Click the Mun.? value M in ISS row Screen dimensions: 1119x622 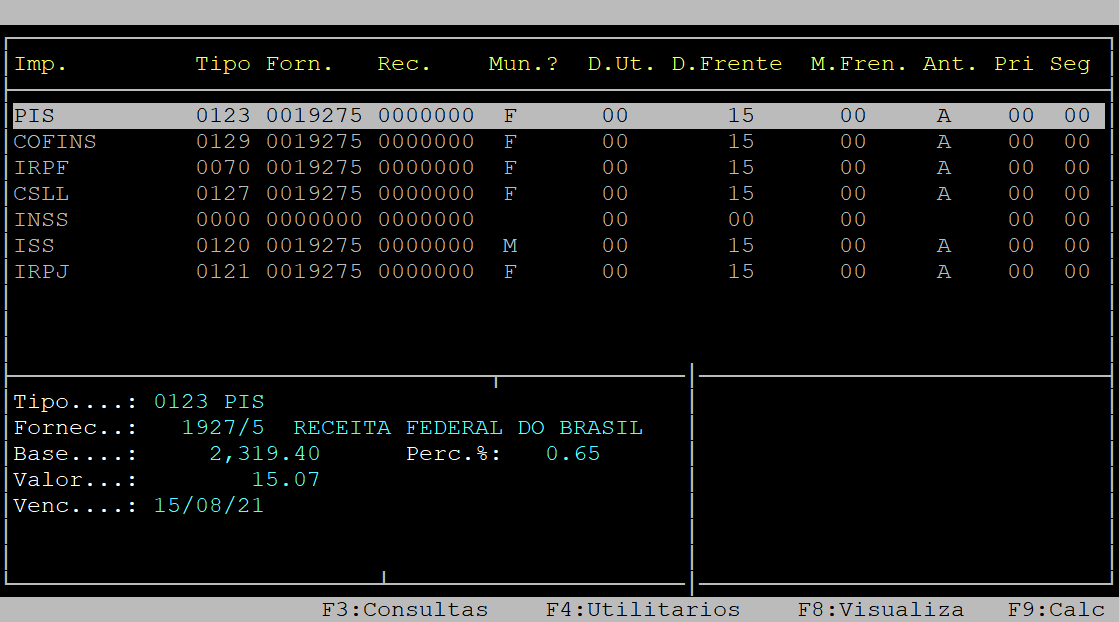(510, 246)
